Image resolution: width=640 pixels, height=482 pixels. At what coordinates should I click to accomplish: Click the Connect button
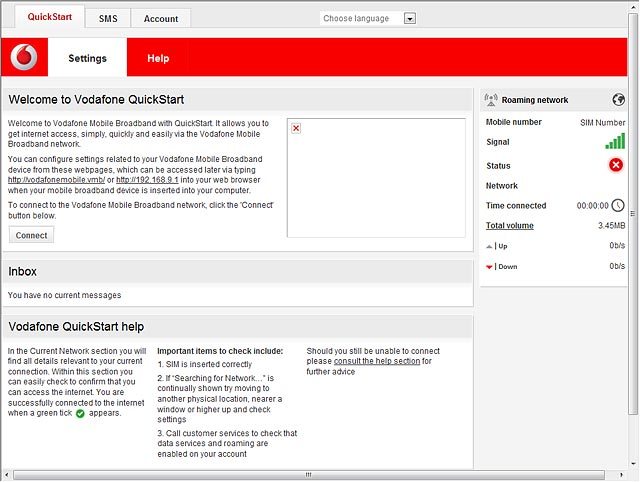point(31,235)
